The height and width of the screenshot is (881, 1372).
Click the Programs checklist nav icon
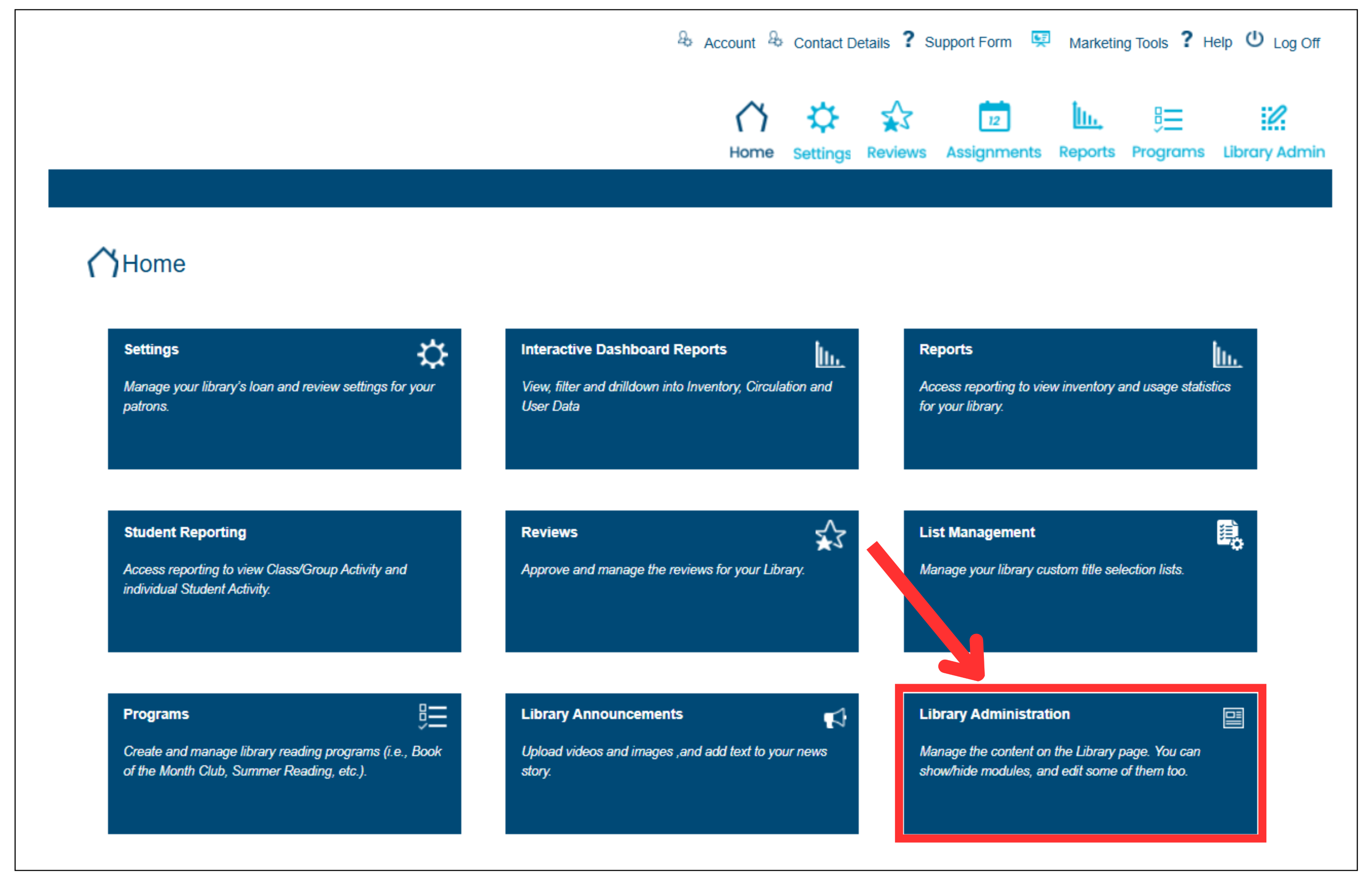[x=1168, y=119]
